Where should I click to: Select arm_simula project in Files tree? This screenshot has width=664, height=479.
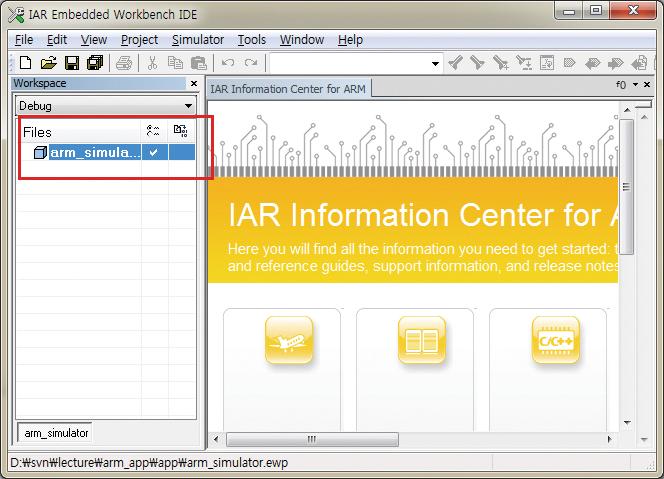coord(95,152)
